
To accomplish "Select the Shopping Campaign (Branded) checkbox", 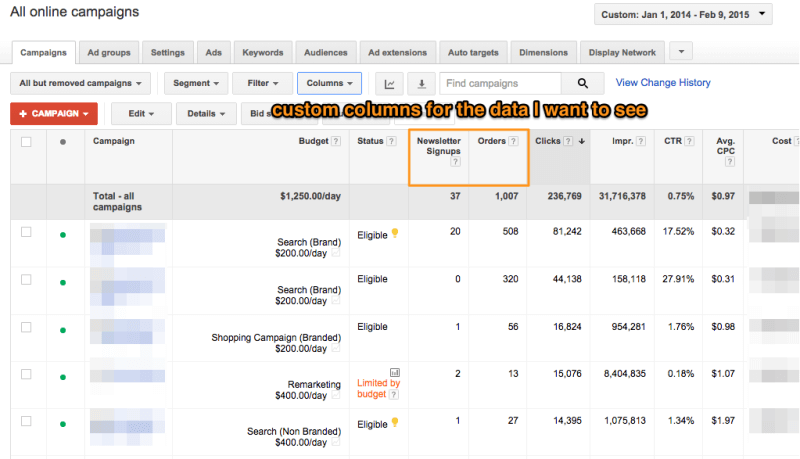I will pyautogui.click(x=26, y=327).
